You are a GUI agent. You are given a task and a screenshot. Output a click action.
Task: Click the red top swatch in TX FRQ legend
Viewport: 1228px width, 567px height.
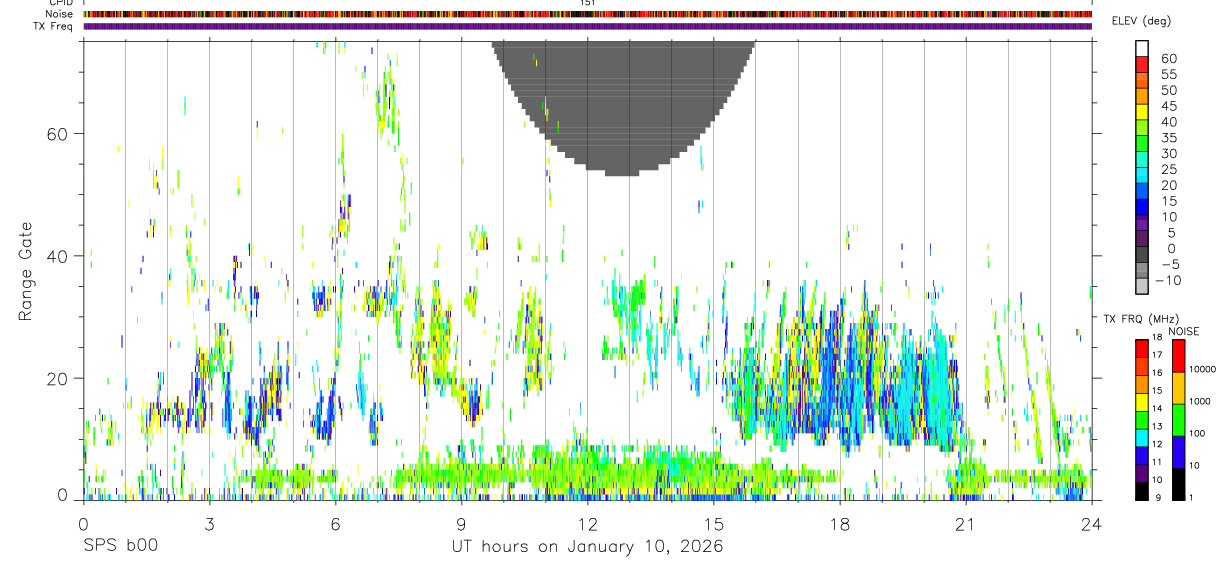coord(1142,349)
